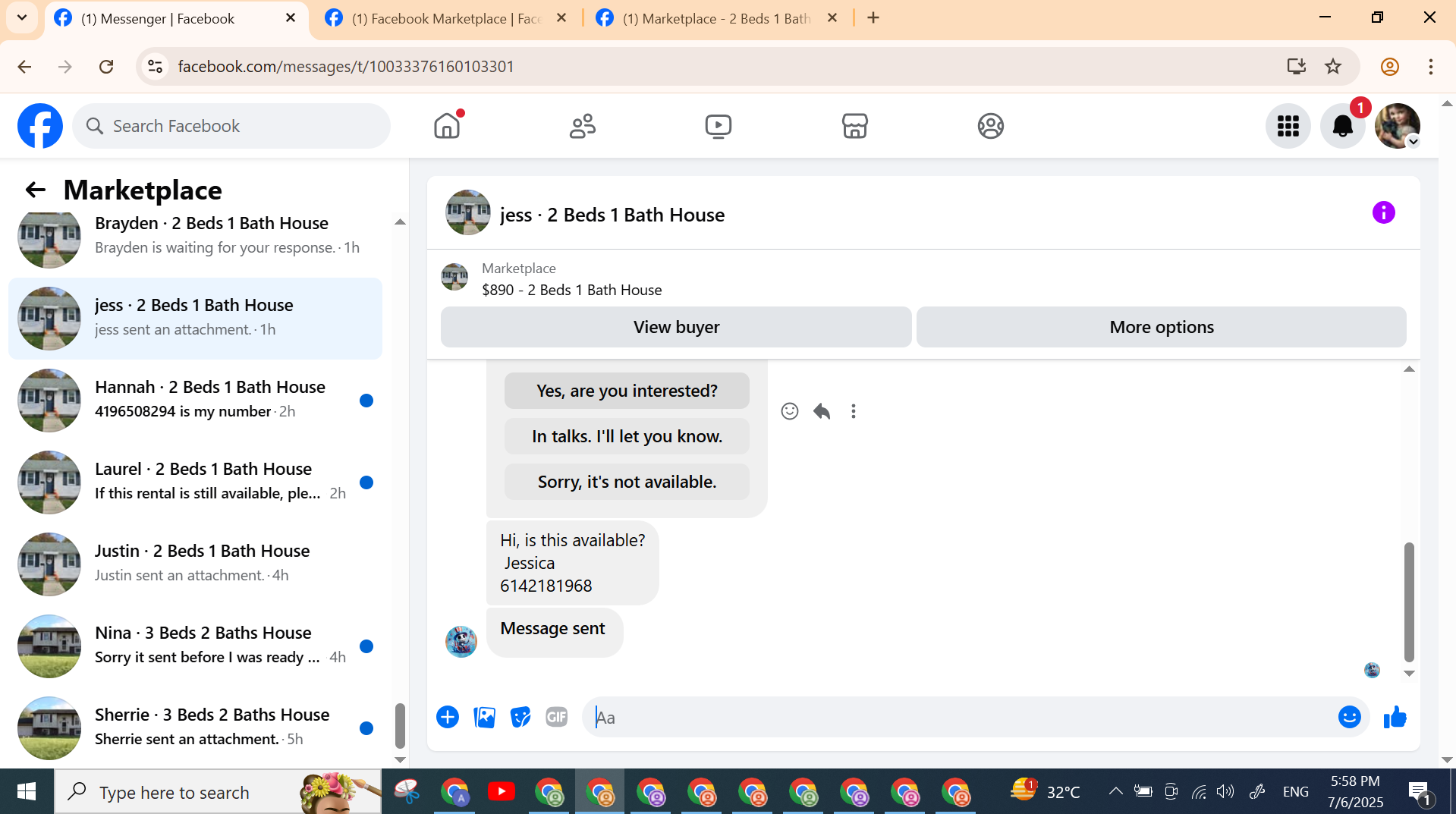Click the reply arrow icon on message
1456x814 pixels.
[x=822, y=411]
